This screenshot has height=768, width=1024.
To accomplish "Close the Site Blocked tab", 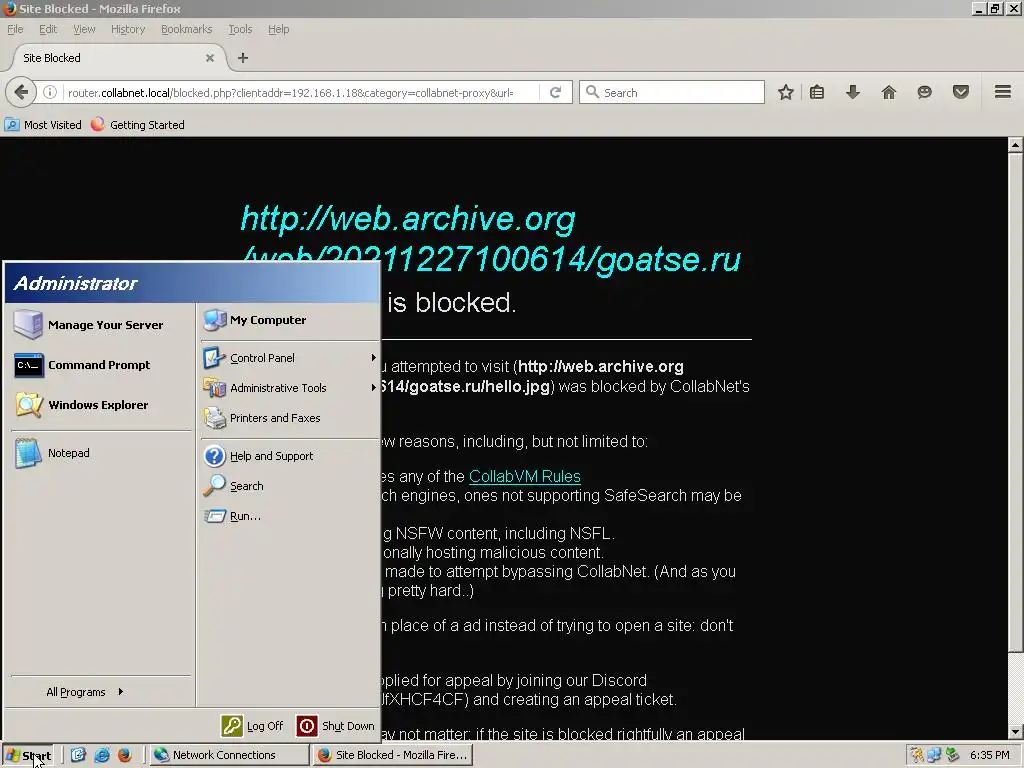I will click(x=210, y=57).
